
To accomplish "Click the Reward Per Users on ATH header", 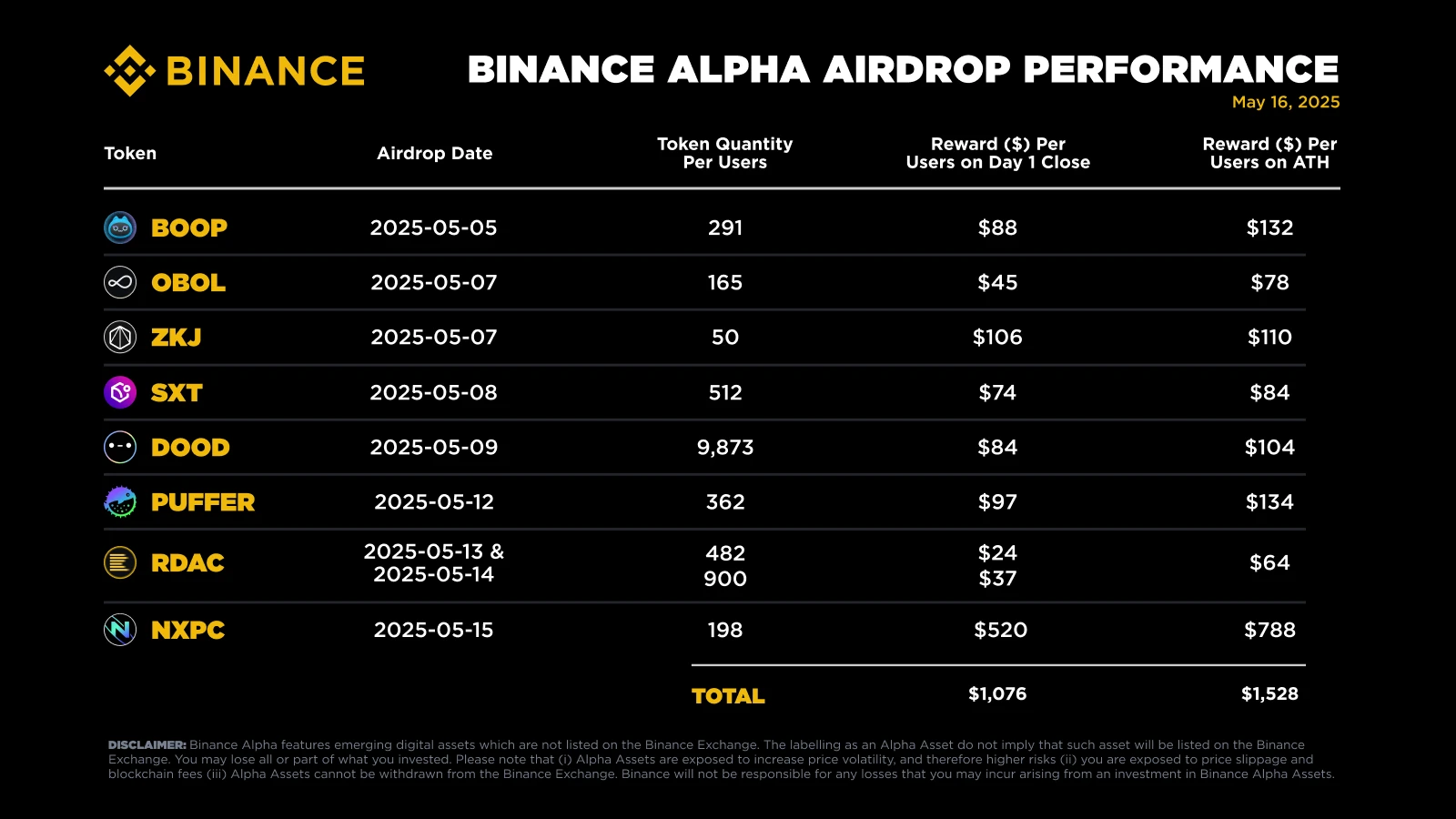I will tap(1269, 153).
